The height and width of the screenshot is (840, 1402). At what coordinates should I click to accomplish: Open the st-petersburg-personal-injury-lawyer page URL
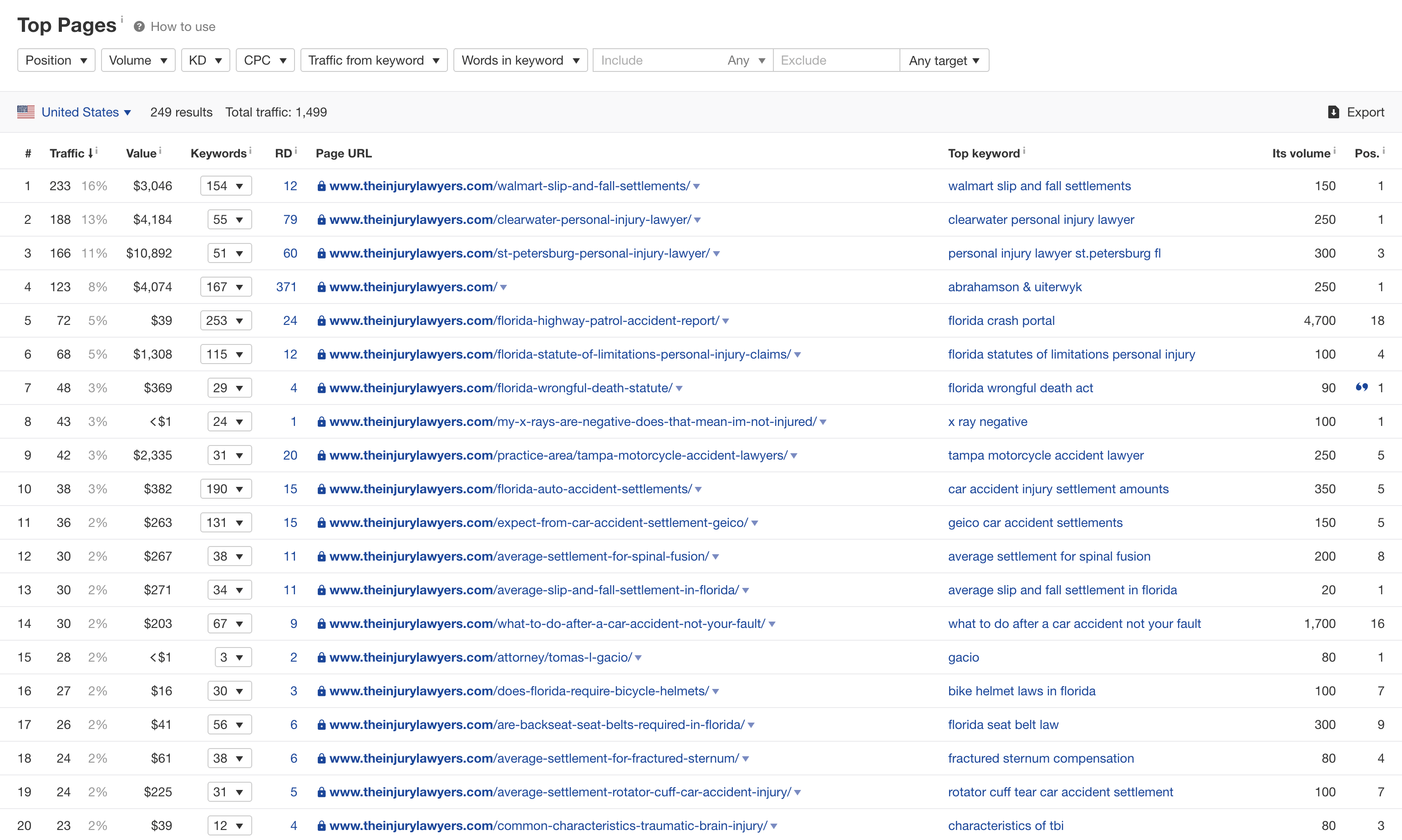[x=520, y=253]
